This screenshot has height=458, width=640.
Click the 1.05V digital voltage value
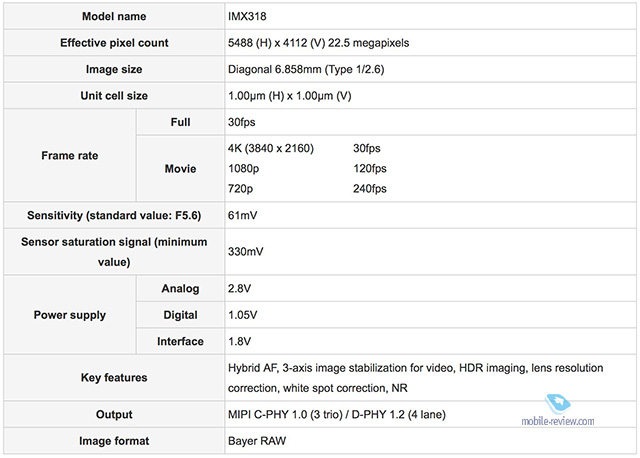coord(245,315)
